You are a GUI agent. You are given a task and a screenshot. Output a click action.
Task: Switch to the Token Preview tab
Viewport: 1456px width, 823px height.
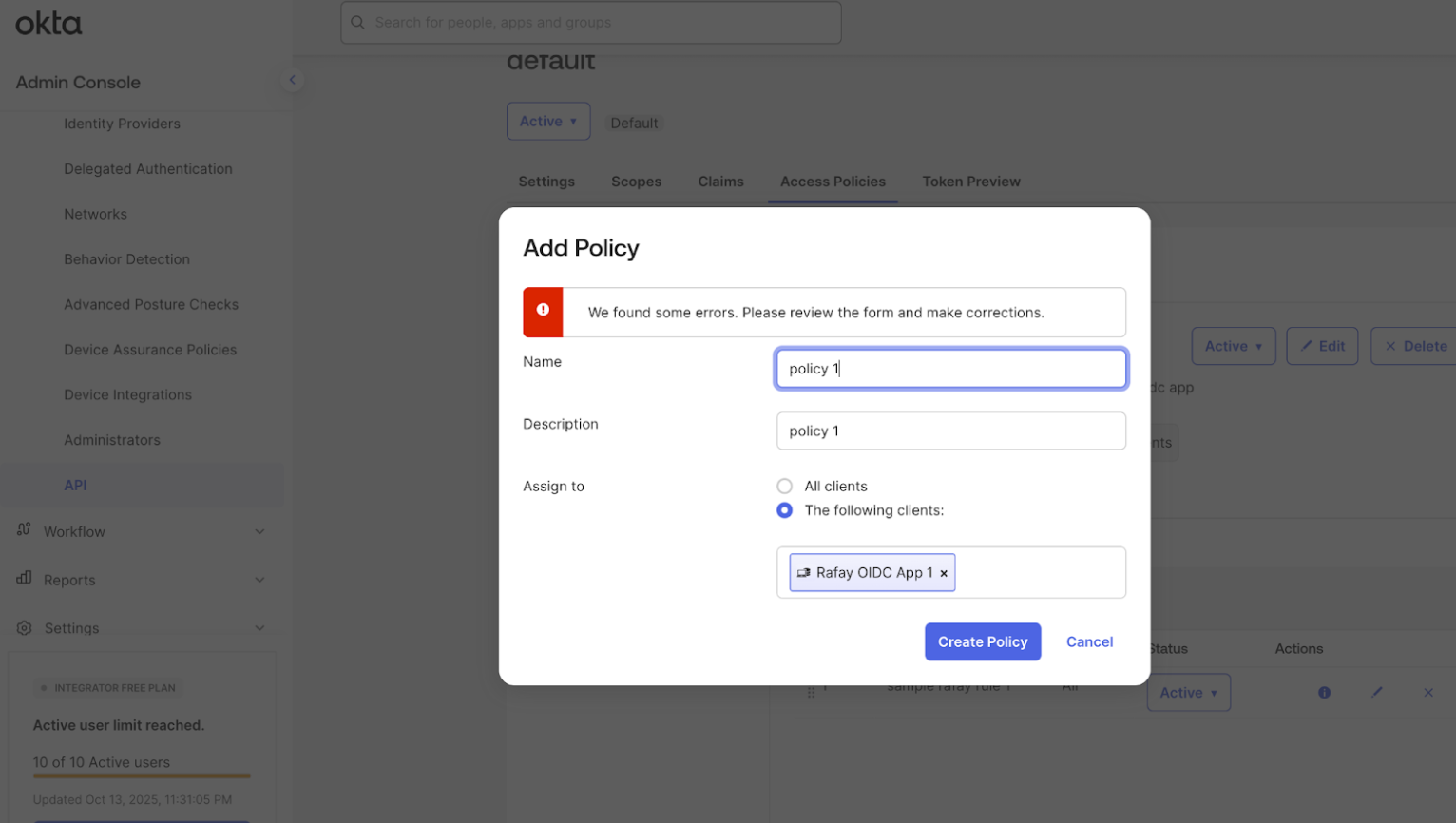970,182
